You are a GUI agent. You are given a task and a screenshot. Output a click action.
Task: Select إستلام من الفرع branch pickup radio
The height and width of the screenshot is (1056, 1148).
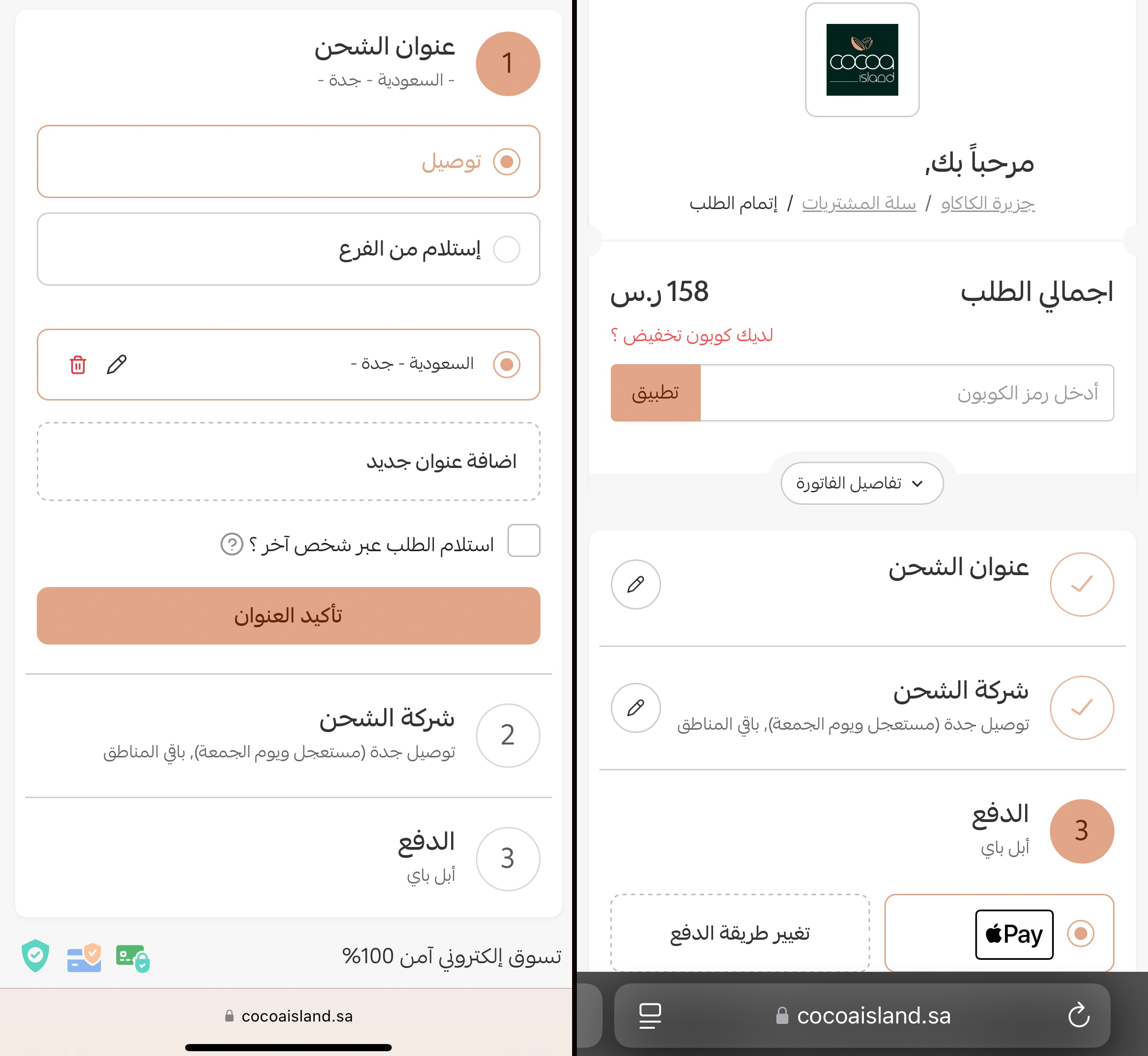(506, 249)
